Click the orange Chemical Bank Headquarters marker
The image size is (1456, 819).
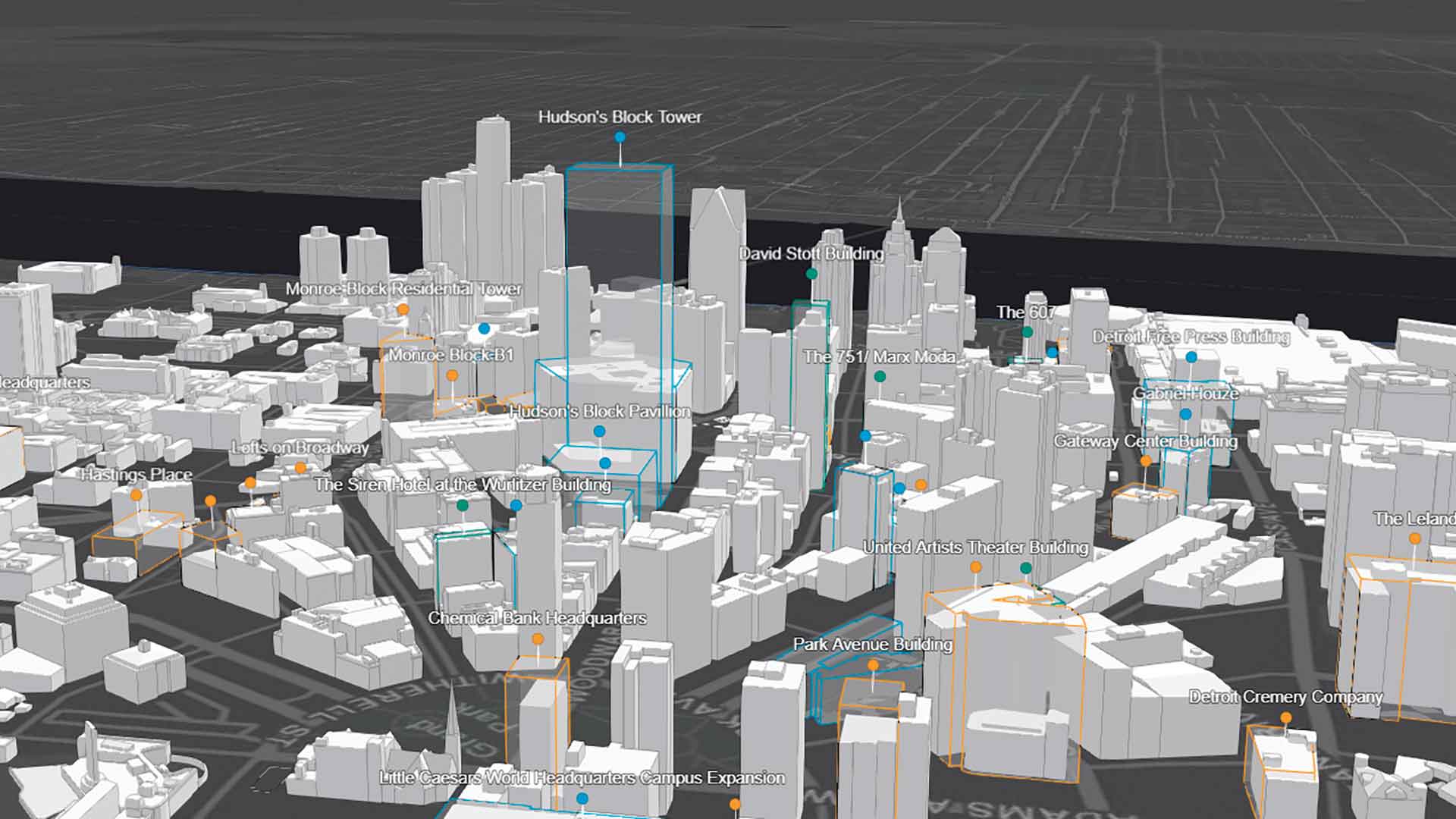[538, 639]
